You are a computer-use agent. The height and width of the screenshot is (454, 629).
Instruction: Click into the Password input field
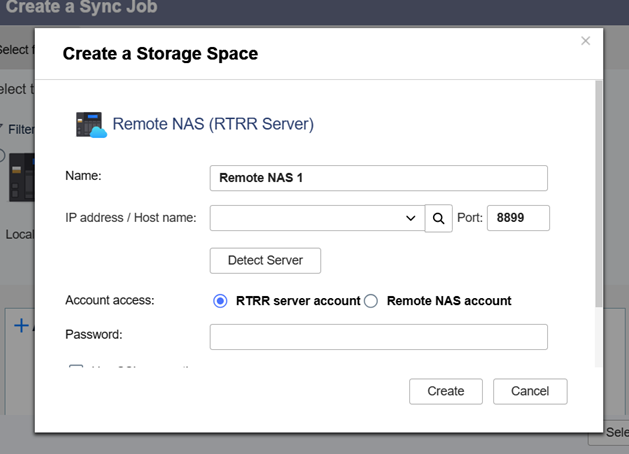(x=378, y=337)
